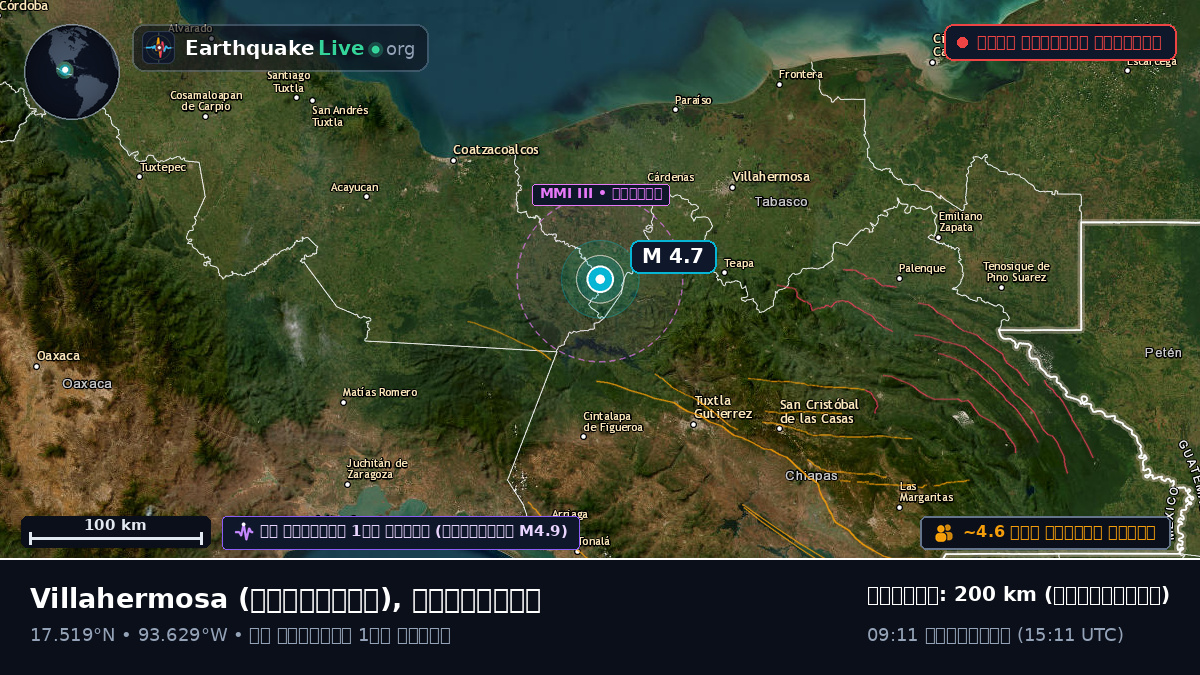
Task: Select the cyan epicenter marker
Action: tap(600, 279)
